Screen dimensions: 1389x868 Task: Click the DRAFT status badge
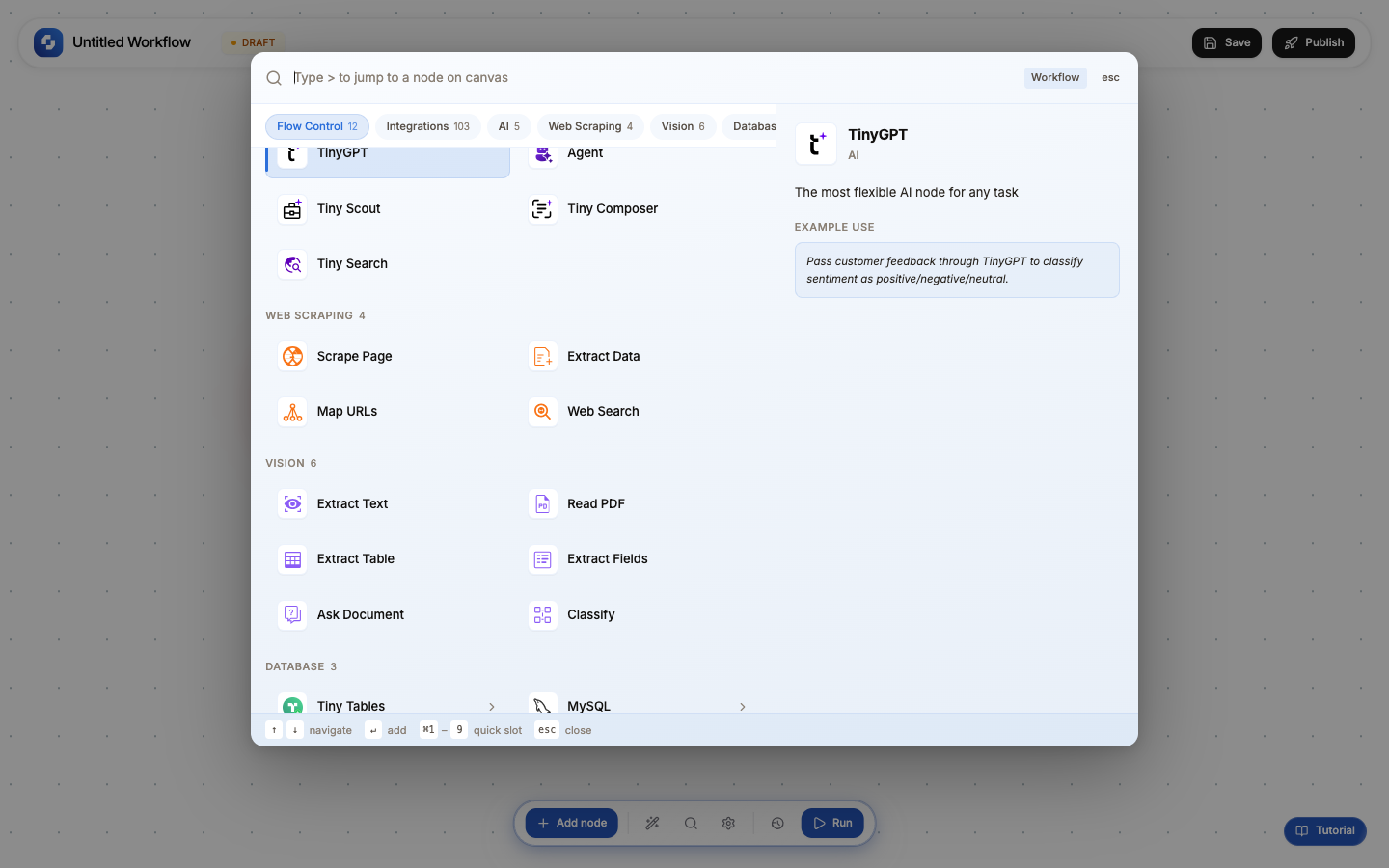[x=254, y=42]
